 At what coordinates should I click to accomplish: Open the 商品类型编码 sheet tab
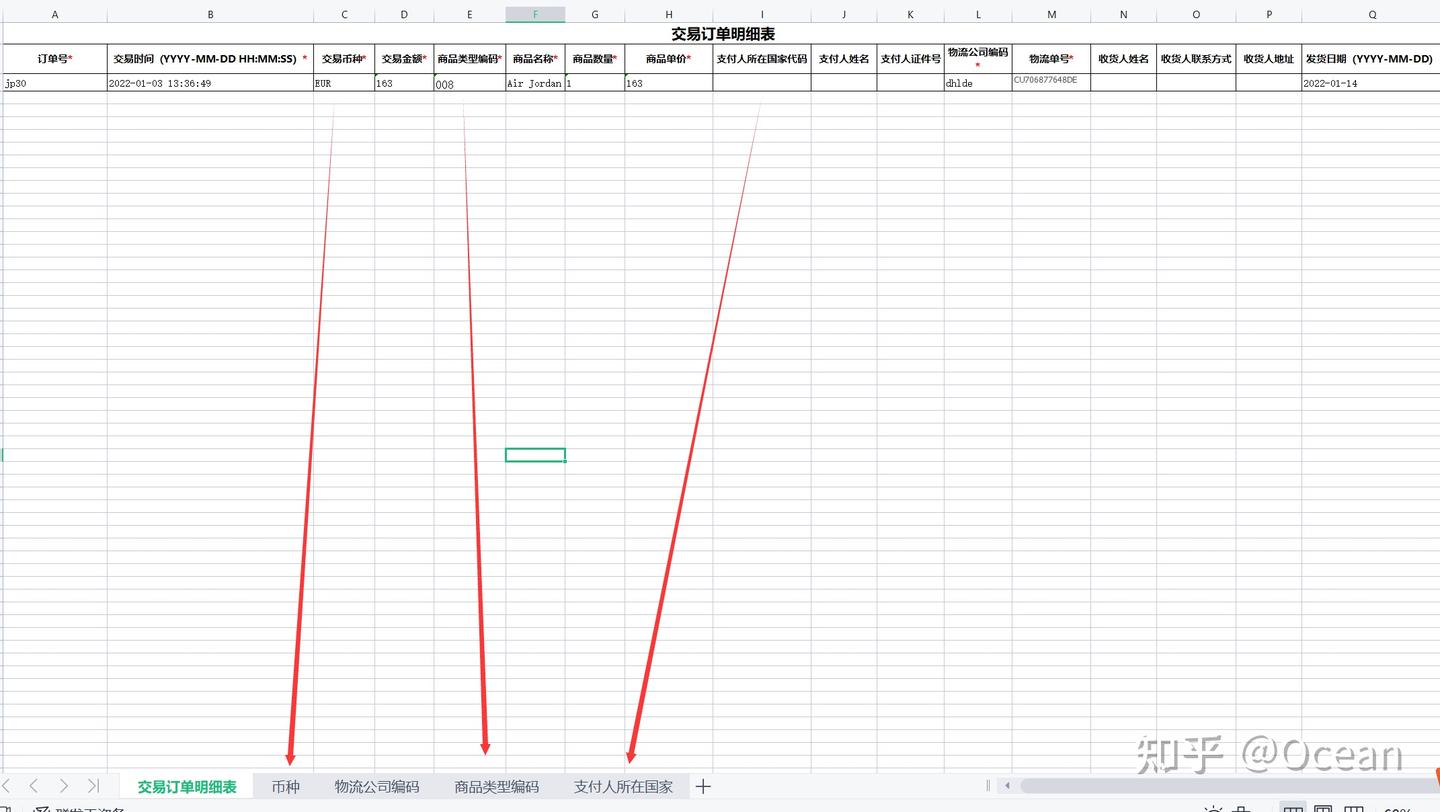[496, 786]
